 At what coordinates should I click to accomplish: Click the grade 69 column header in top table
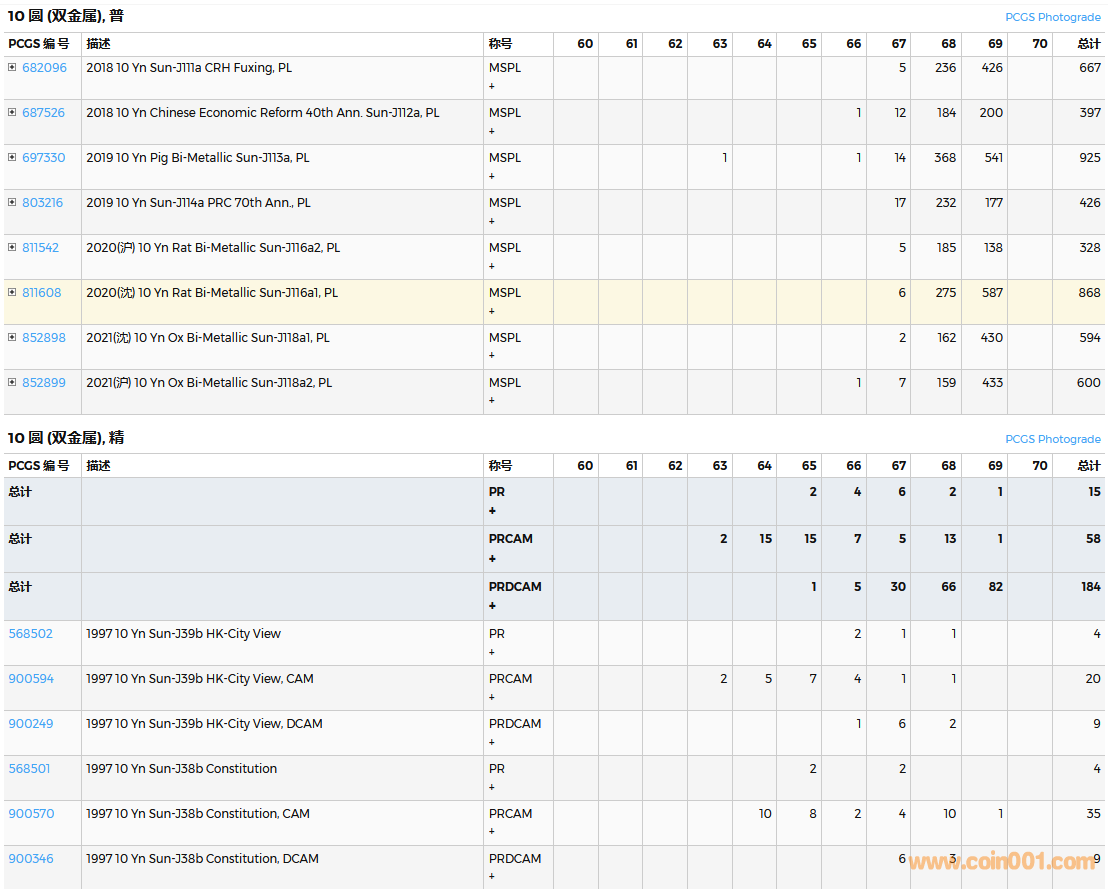click(x=994, y=44)
